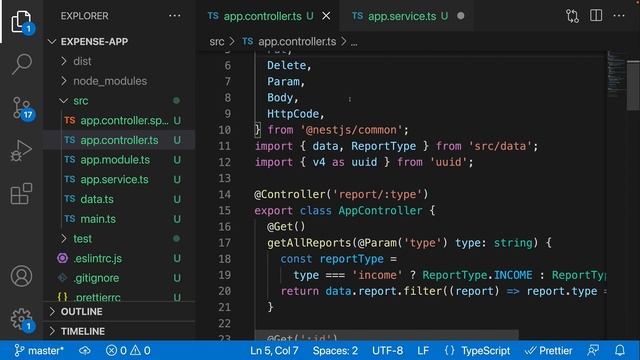Image resolution: width=640 pixels, height=360 pixels.
Task: Click @Controller('report/:type') decorator line
Action: tap(341, 194)
